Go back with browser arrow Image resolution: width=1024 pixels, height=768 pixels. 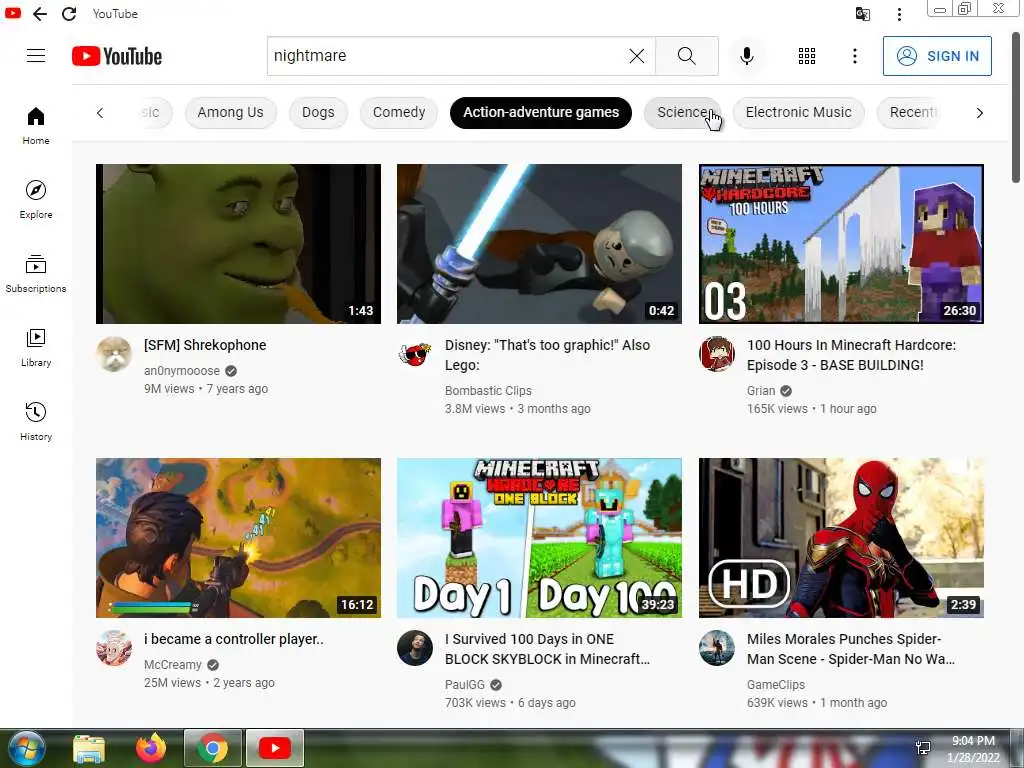pos(40,14)
